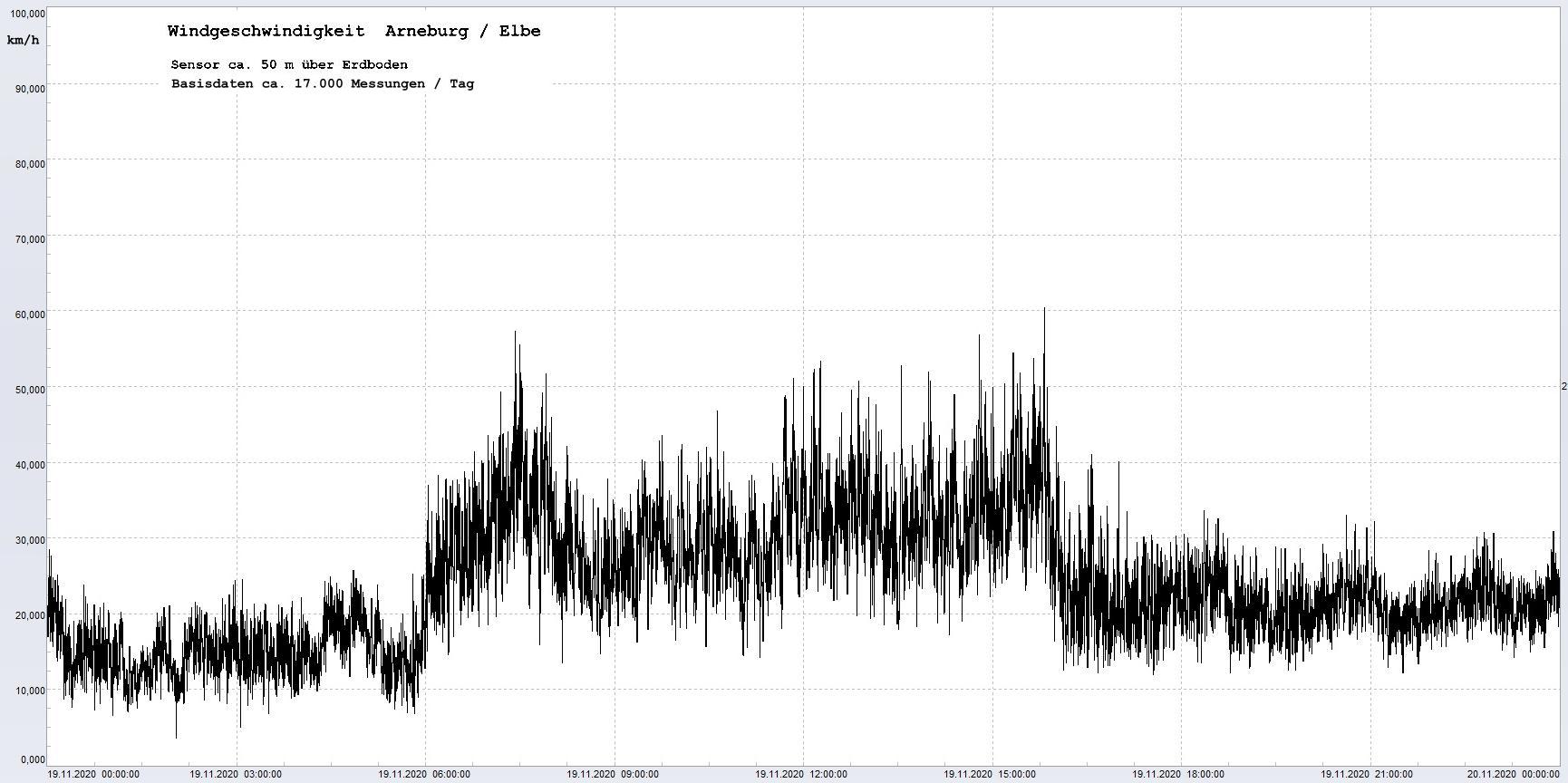
Task: Click the chart title Windgeschwindigkeit Arneburg / Elbe
Action: tap(353, 31)
